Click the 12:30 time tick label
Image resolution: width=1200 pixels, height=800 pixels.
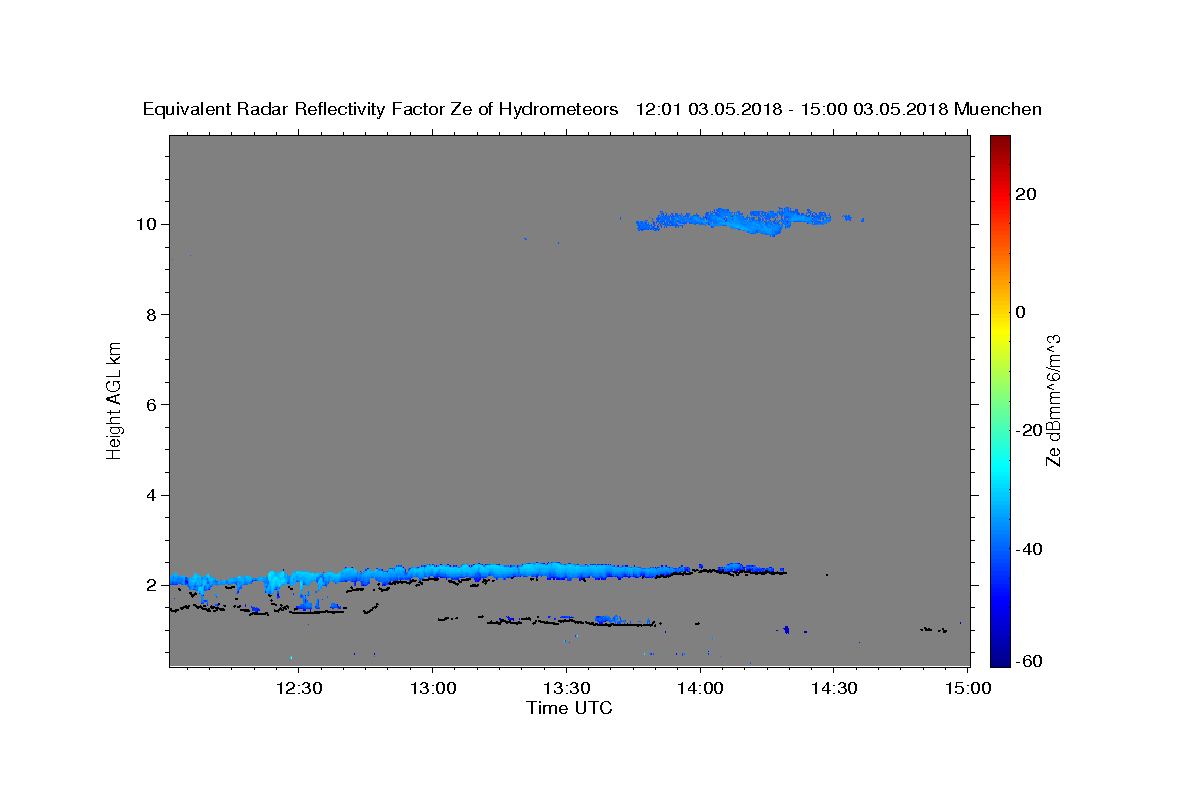[298, 688]
